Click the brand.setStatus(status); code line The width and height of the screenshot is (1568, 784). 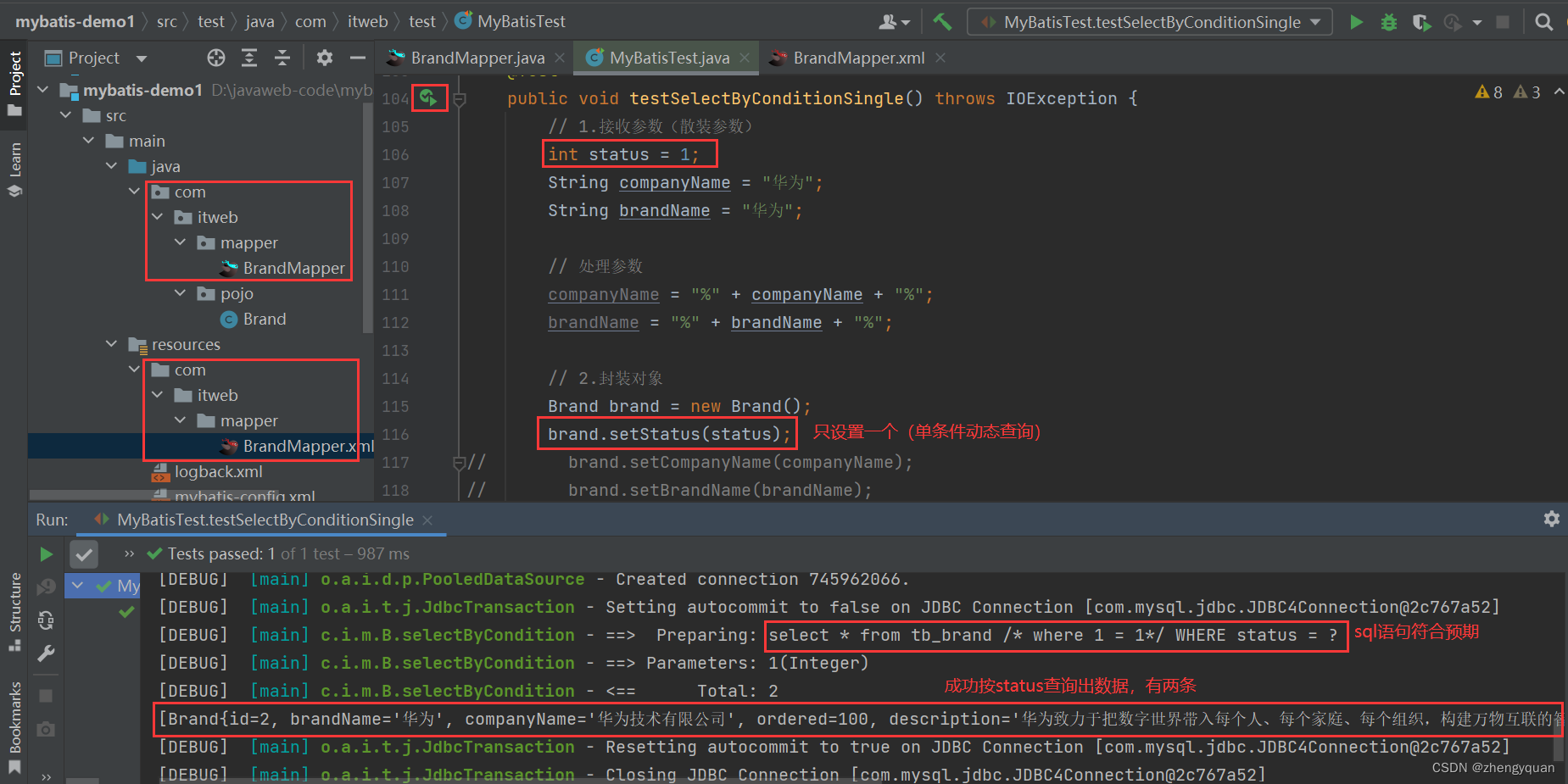[x=668, y=434]
